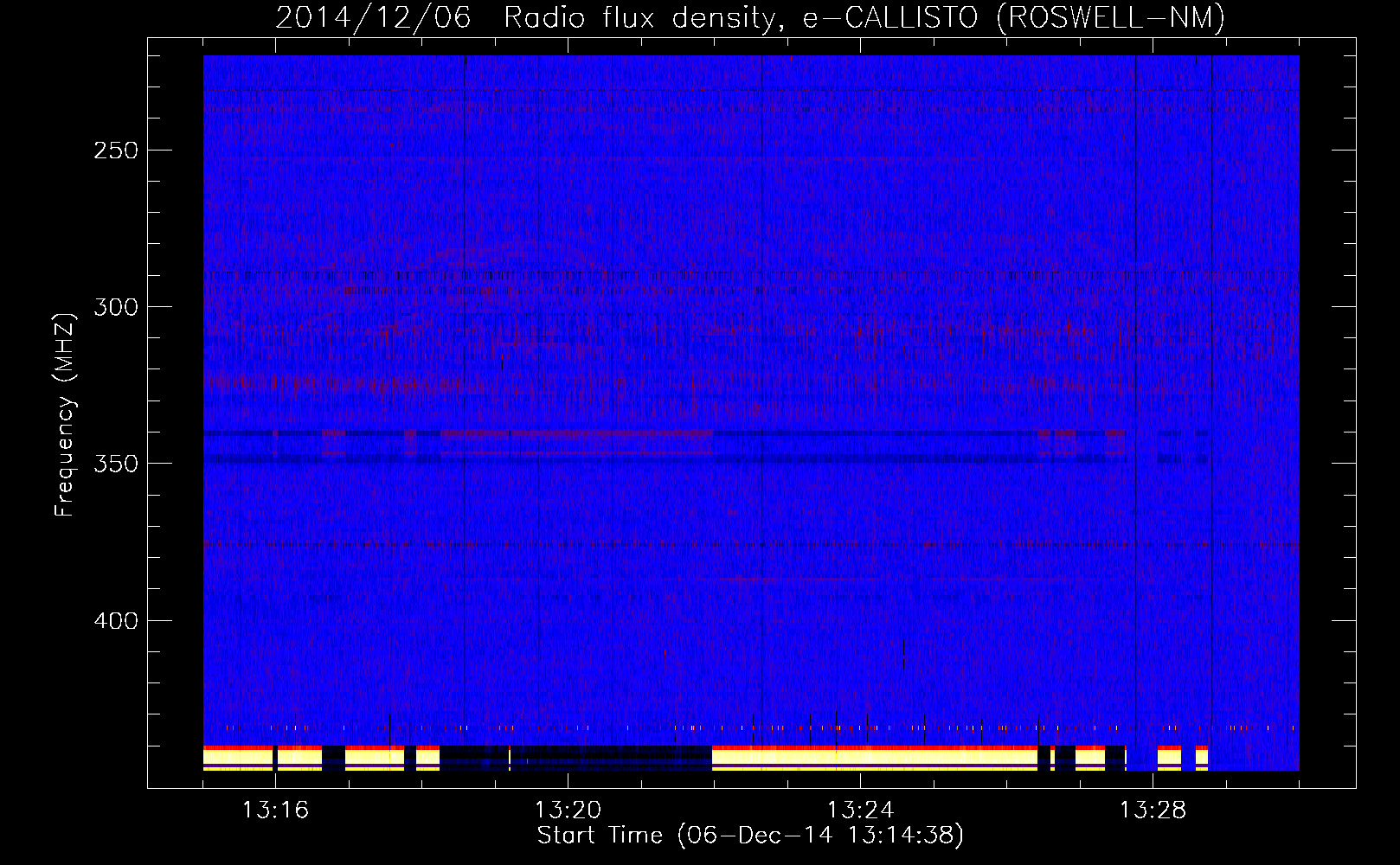Image resolution: width=1400 pixels, height=865 pixels.
Task: Click the plot title mentioning e-CALLISTO ROSWELL-NM
Action: tap(750, 17)
